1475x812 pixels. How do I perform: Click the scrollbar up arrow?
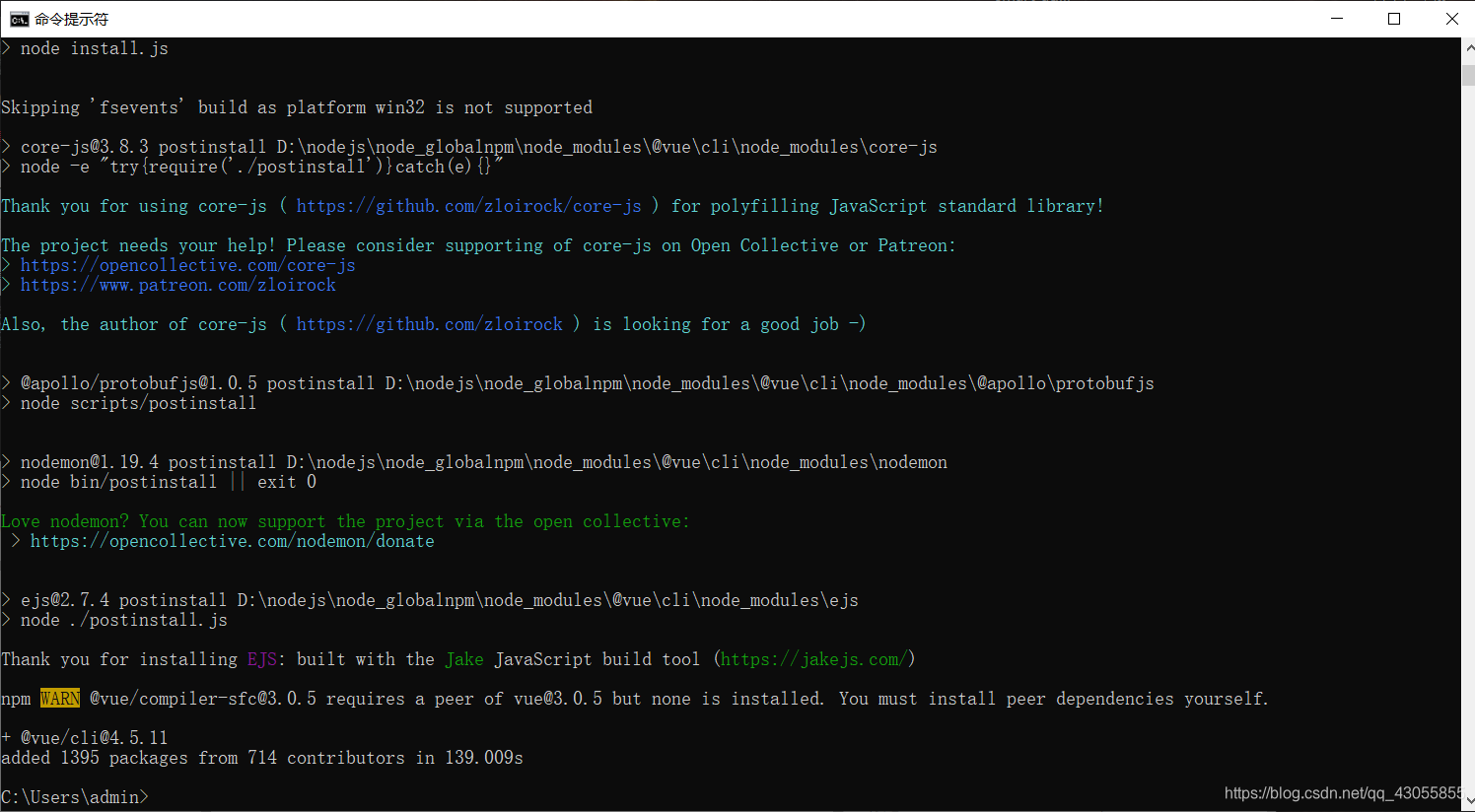(x=1468, y=46)
